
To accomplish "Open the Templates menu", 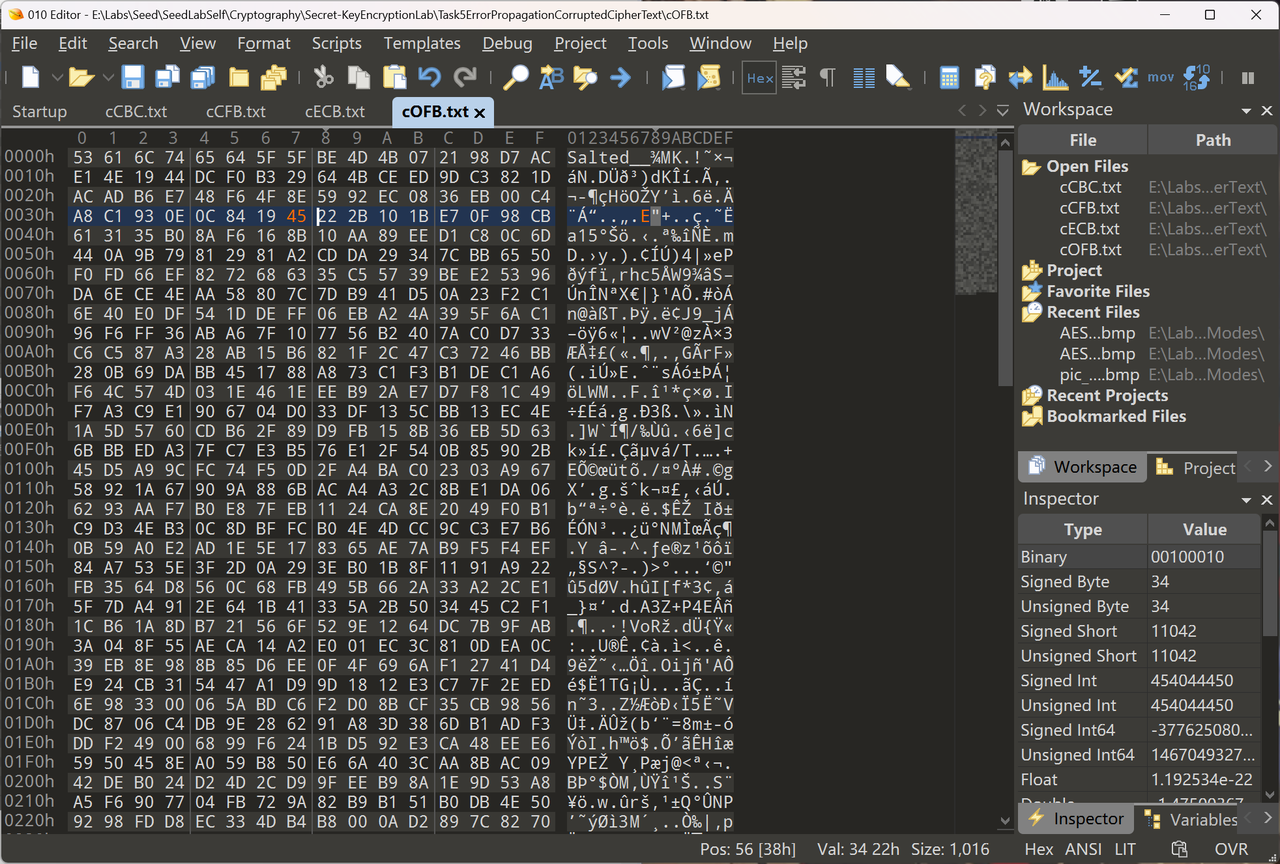I will tap(422, 43).
